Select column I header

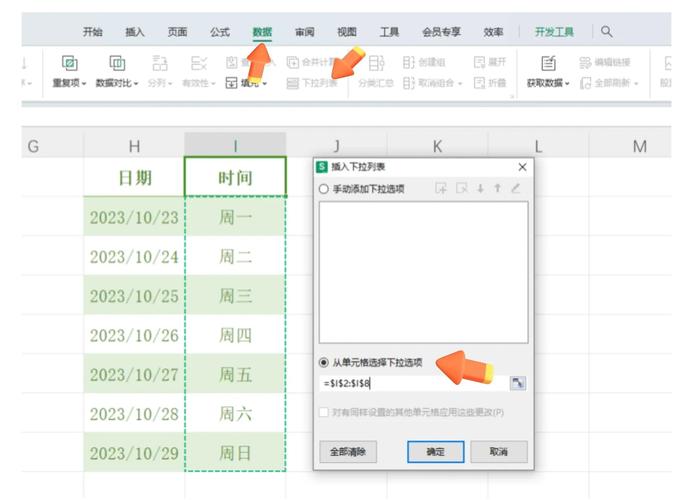[235, 146]
